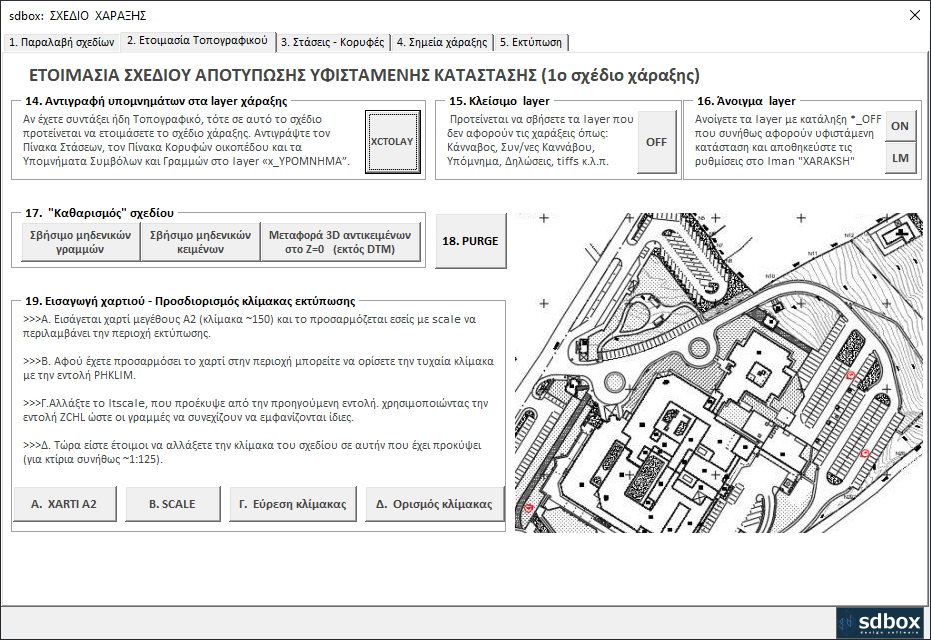Screen dimensions: 931x640
Task: Click the paragraph starting '>>>Α. Εισάγεται χαρτί'
Action: tap(249, 326)
